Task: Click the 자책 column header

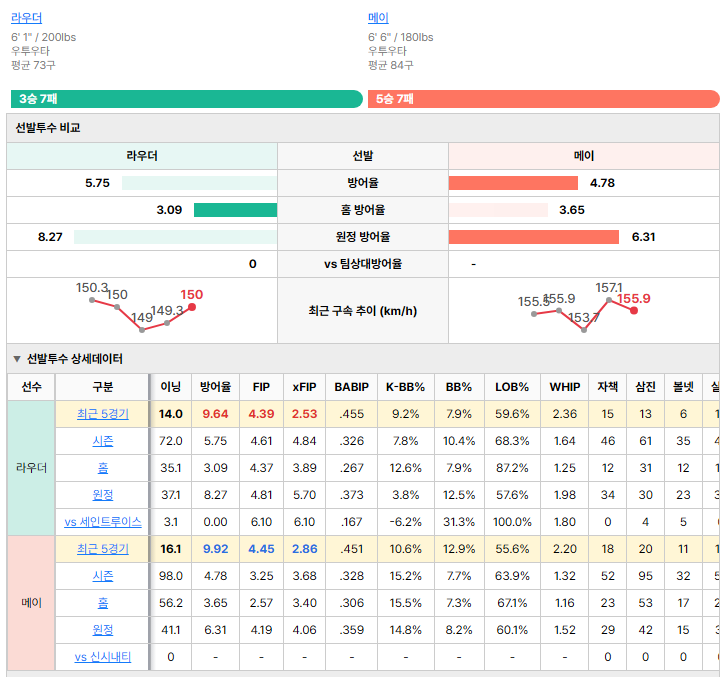Action: [607, 387]
